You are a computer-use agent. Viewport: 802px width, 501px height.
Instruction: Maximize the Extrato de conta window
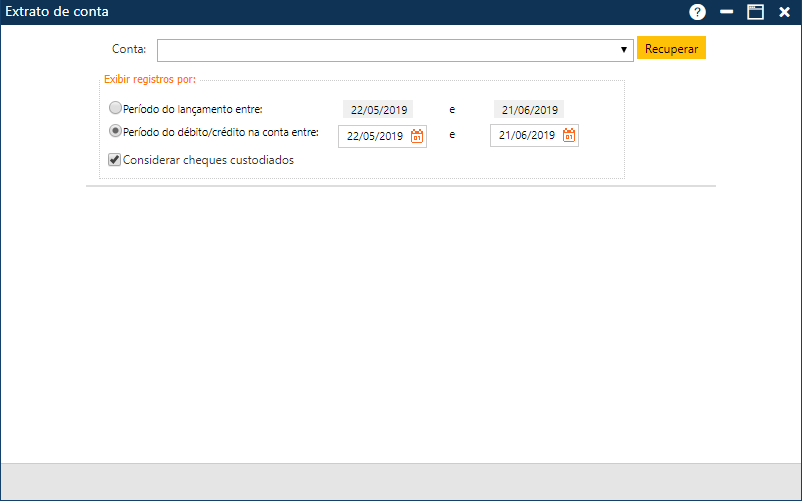[755, 12]
